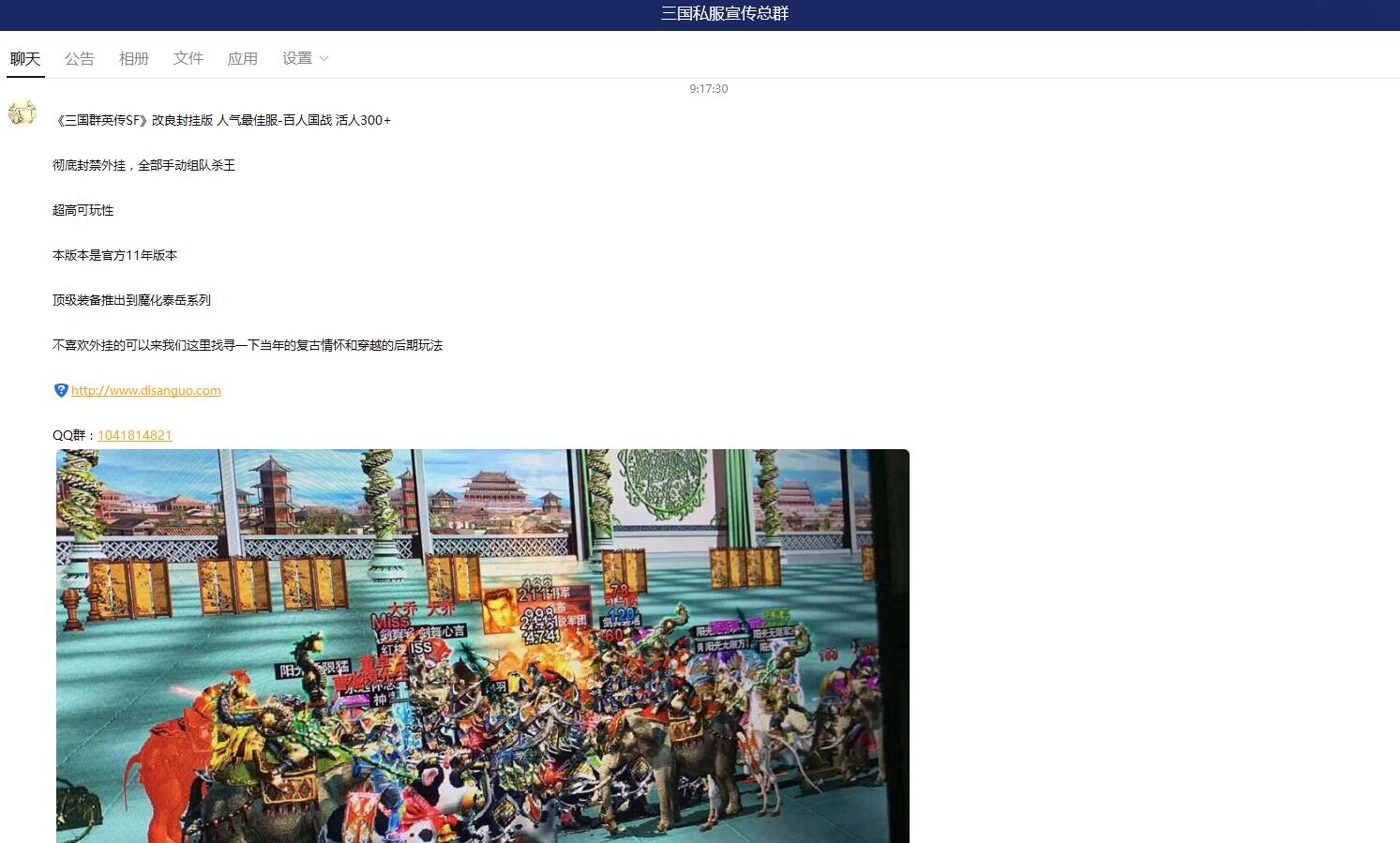
Task: Open the game screenshot image in the message
Action: (x=483, y=646)
